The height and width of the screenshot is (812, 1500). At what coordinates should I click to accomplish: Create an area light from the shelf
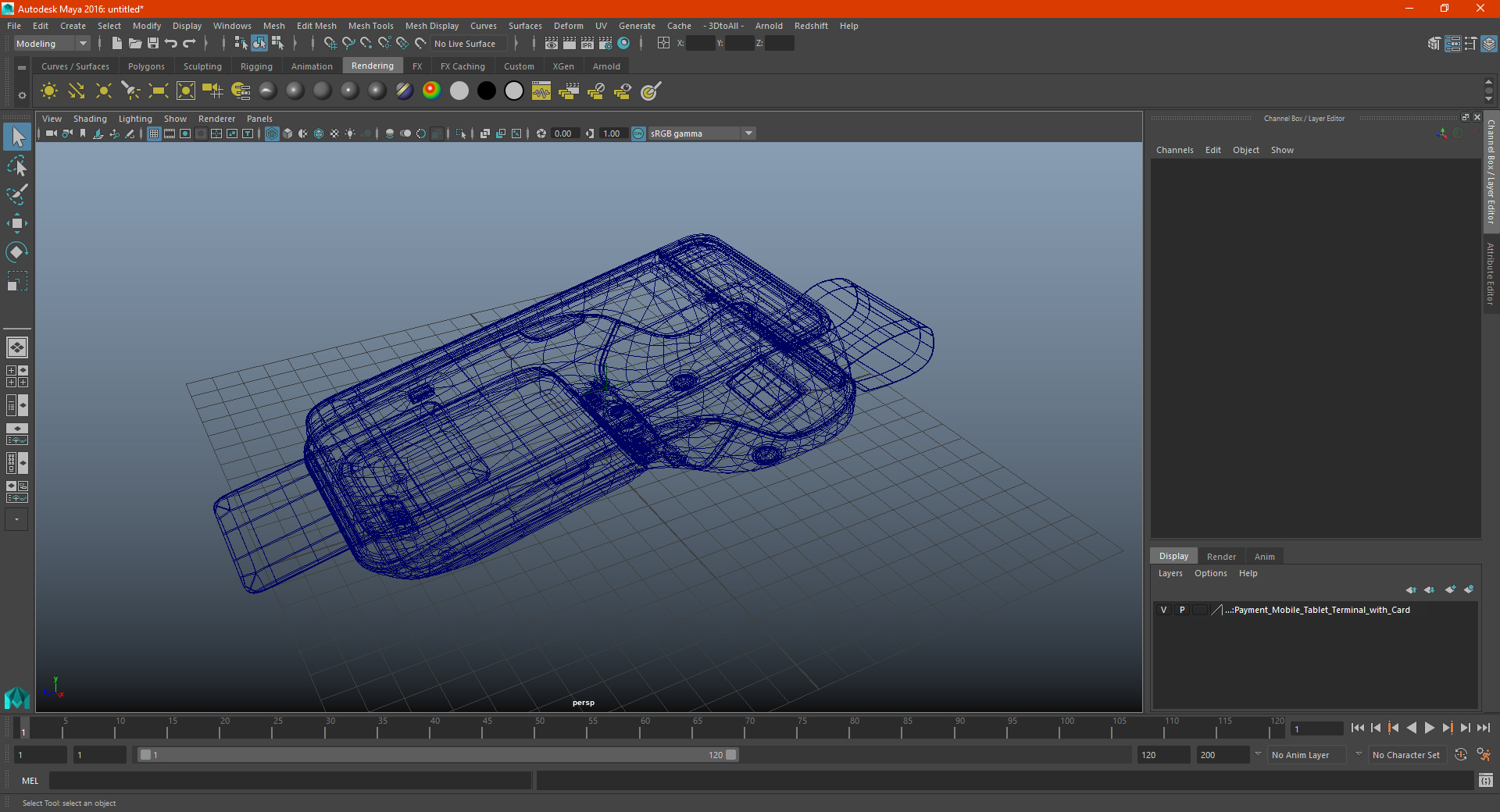point(159,91)
